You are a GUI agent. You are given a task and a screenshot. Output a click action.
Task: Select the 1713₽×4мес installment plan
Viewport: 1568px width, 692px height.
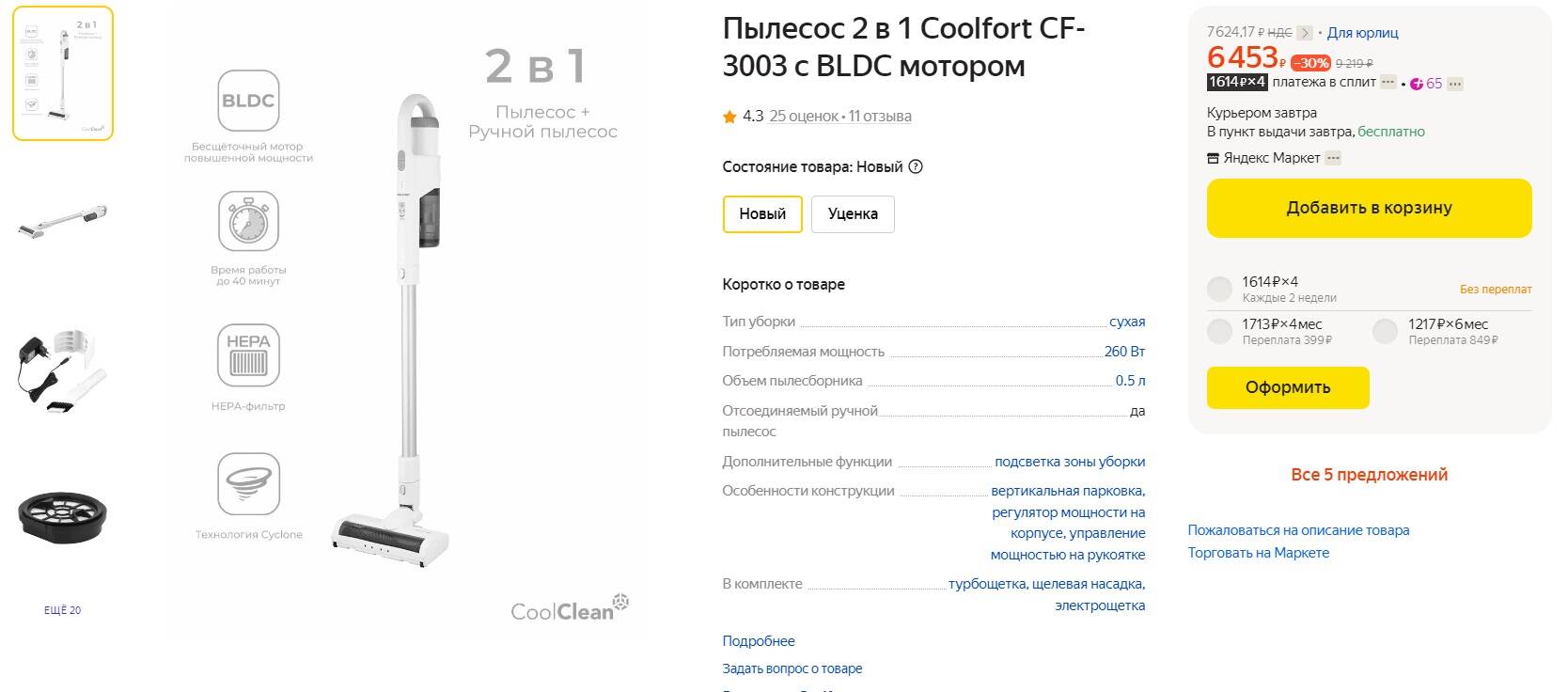click(x=1219, y=331)
